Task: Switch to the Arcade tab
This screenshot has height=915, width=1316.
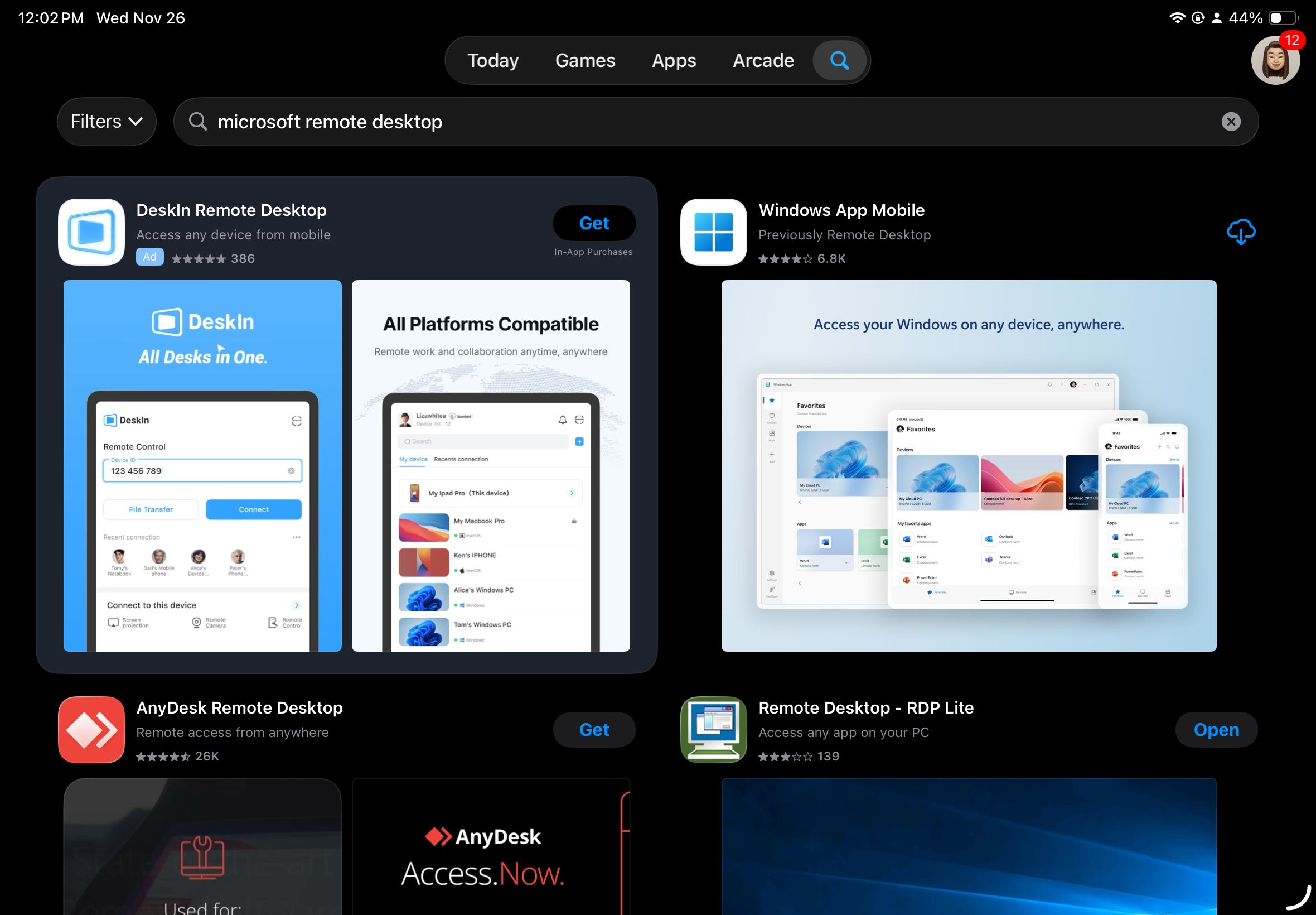Action: pyautogui.click(x=763, y=60)
